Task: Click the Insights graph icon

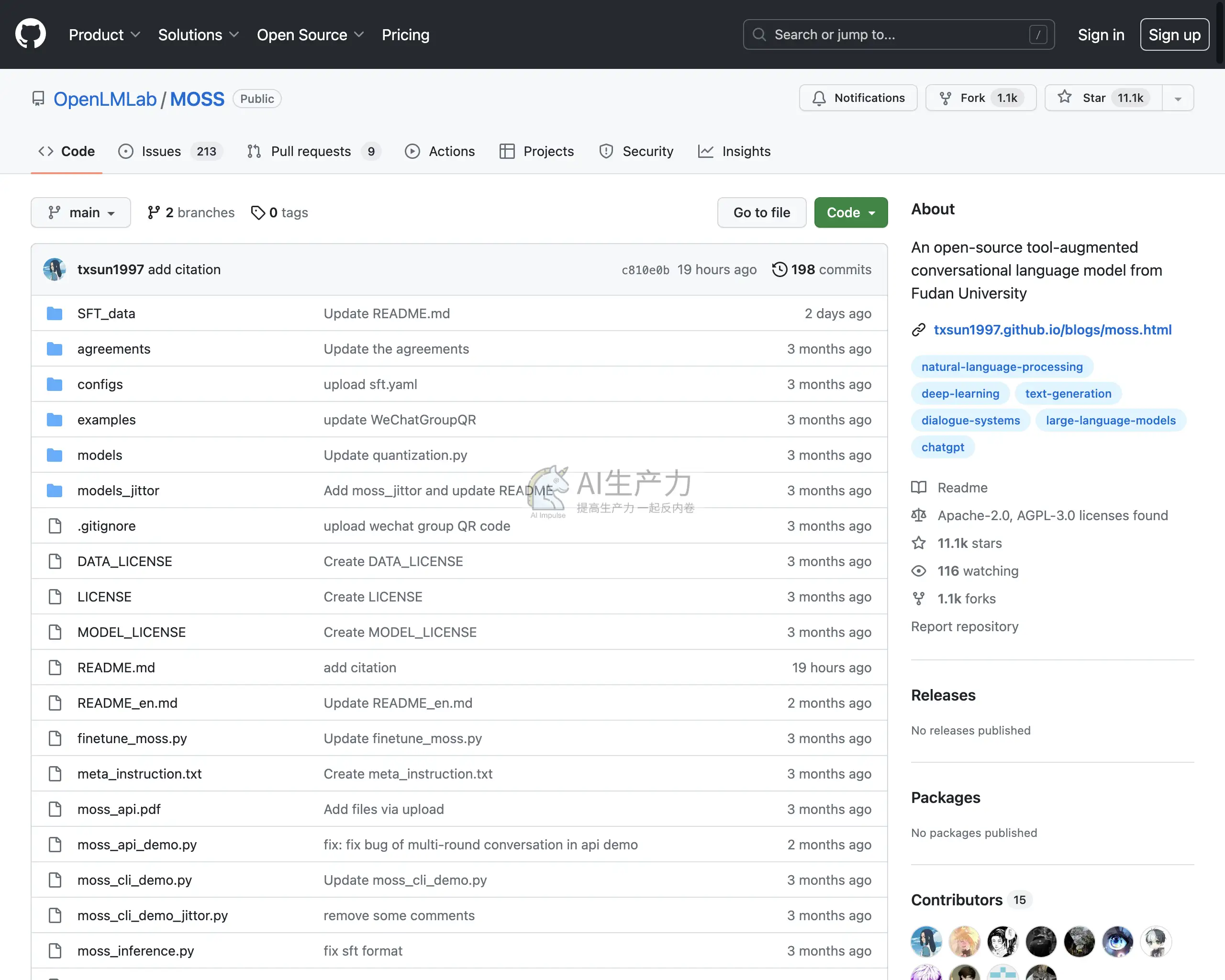Action: coord(706,151)
